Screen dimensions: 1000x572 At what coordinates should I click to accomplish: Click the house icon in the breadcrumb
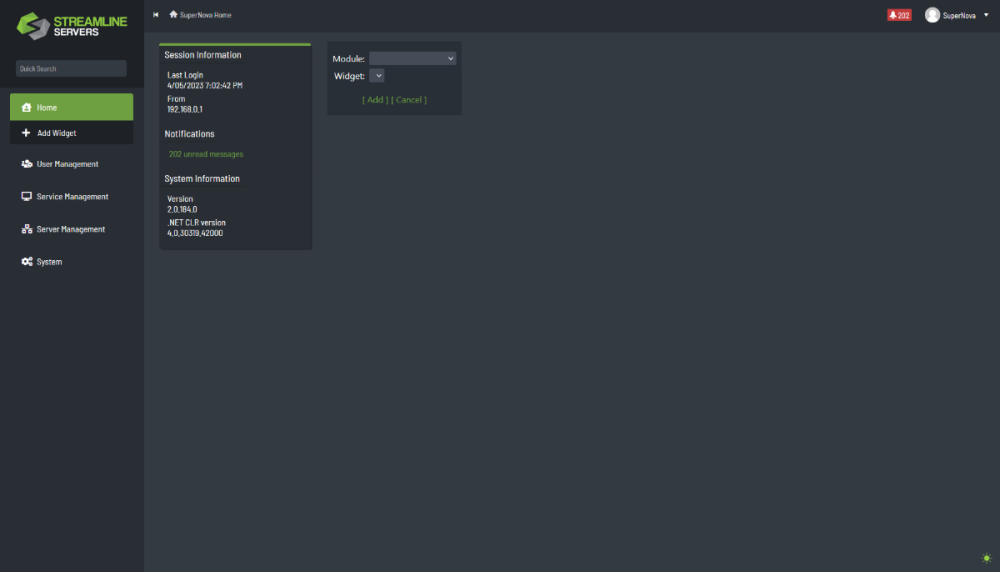pos(173,15)
